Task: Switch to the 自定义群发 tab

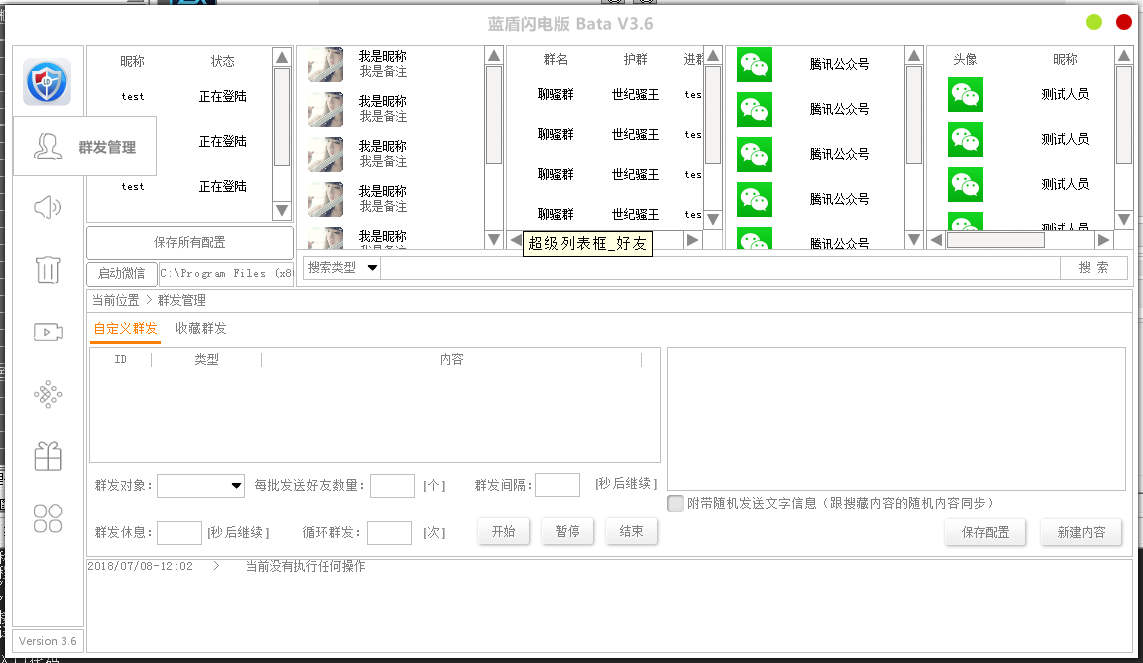Action: point(125,329)
